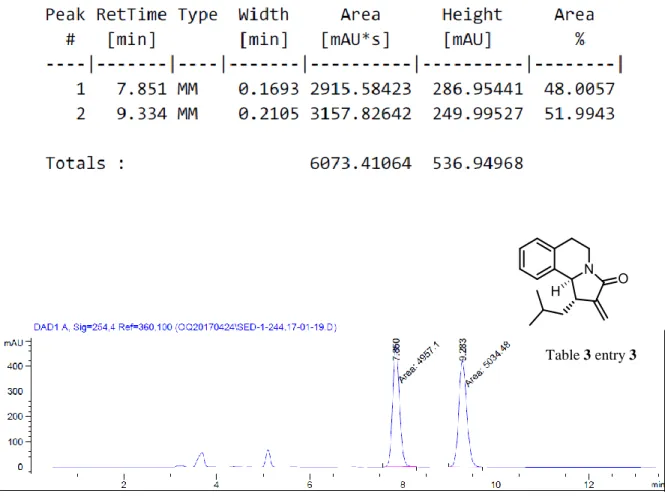665x503 pixels.
Task: Click the MM type of peak 1
Action: click(187, 89)
